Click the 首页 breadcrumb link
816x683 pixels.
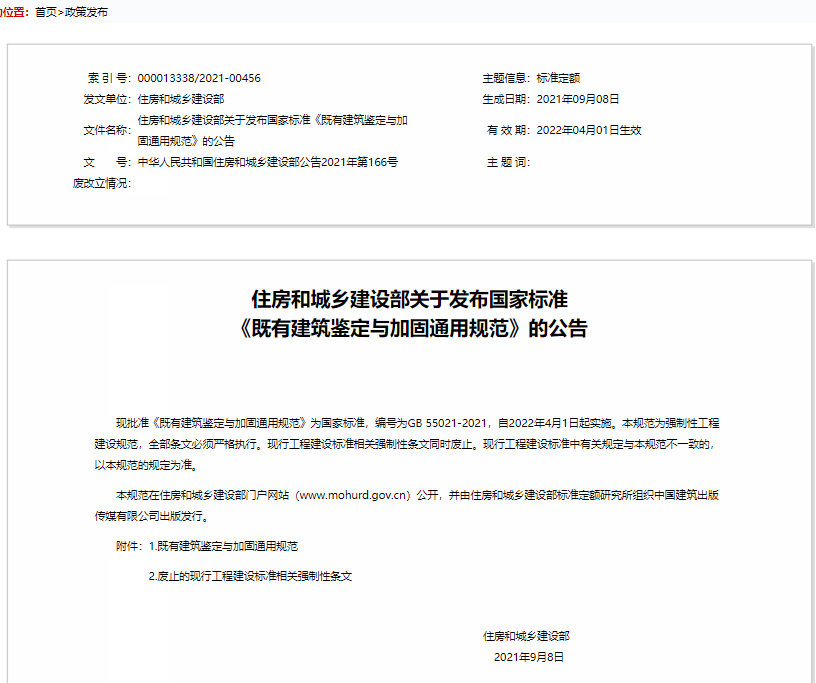(x=46, y=12)
